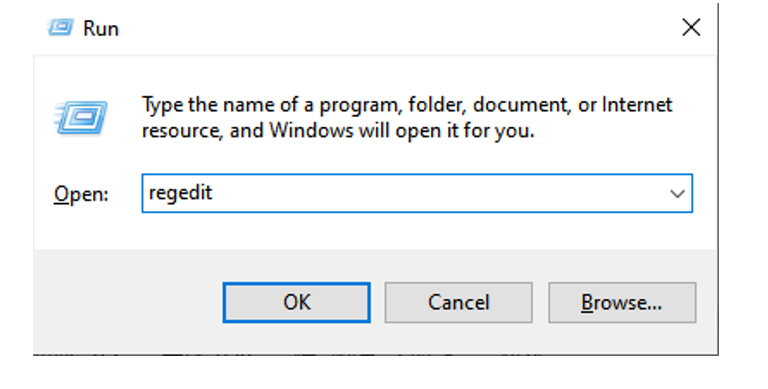This screenshot has height=389, width=768.
Task: Click the small Run icon in title bar
Action: [61, 27]
